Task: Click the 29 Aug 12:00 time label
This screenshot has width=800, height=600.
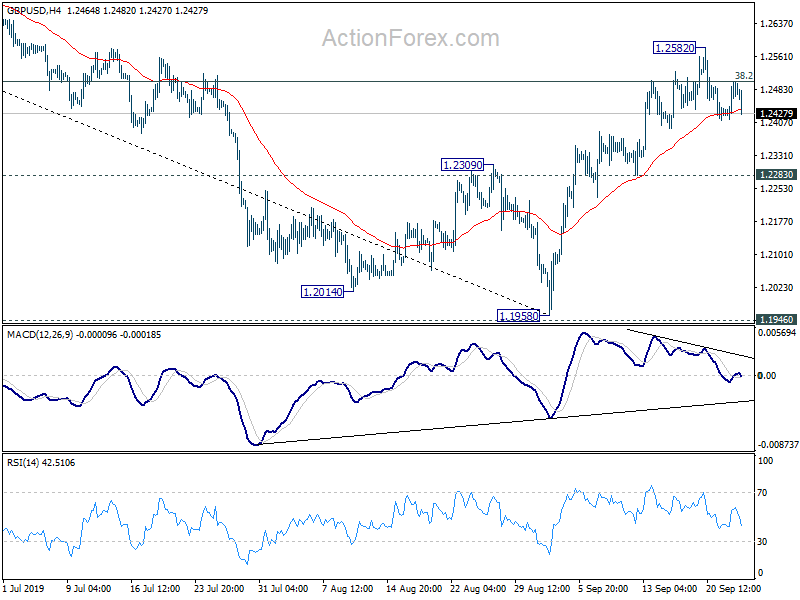Action: (542, 588)
